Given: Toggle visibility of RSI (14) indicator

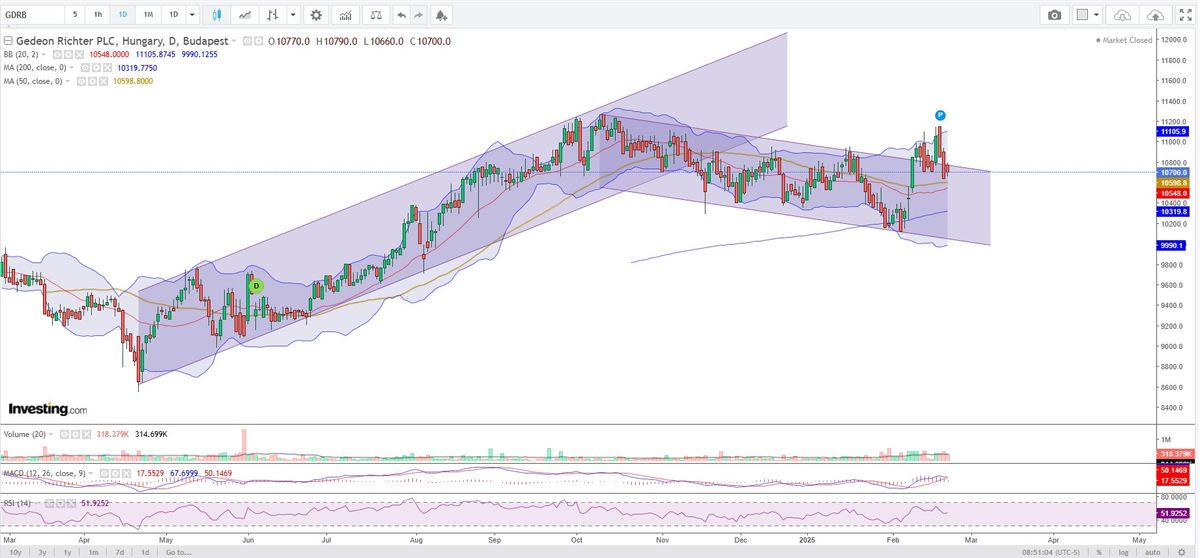Looking at the screenshot, I should [x=49, y=503].
